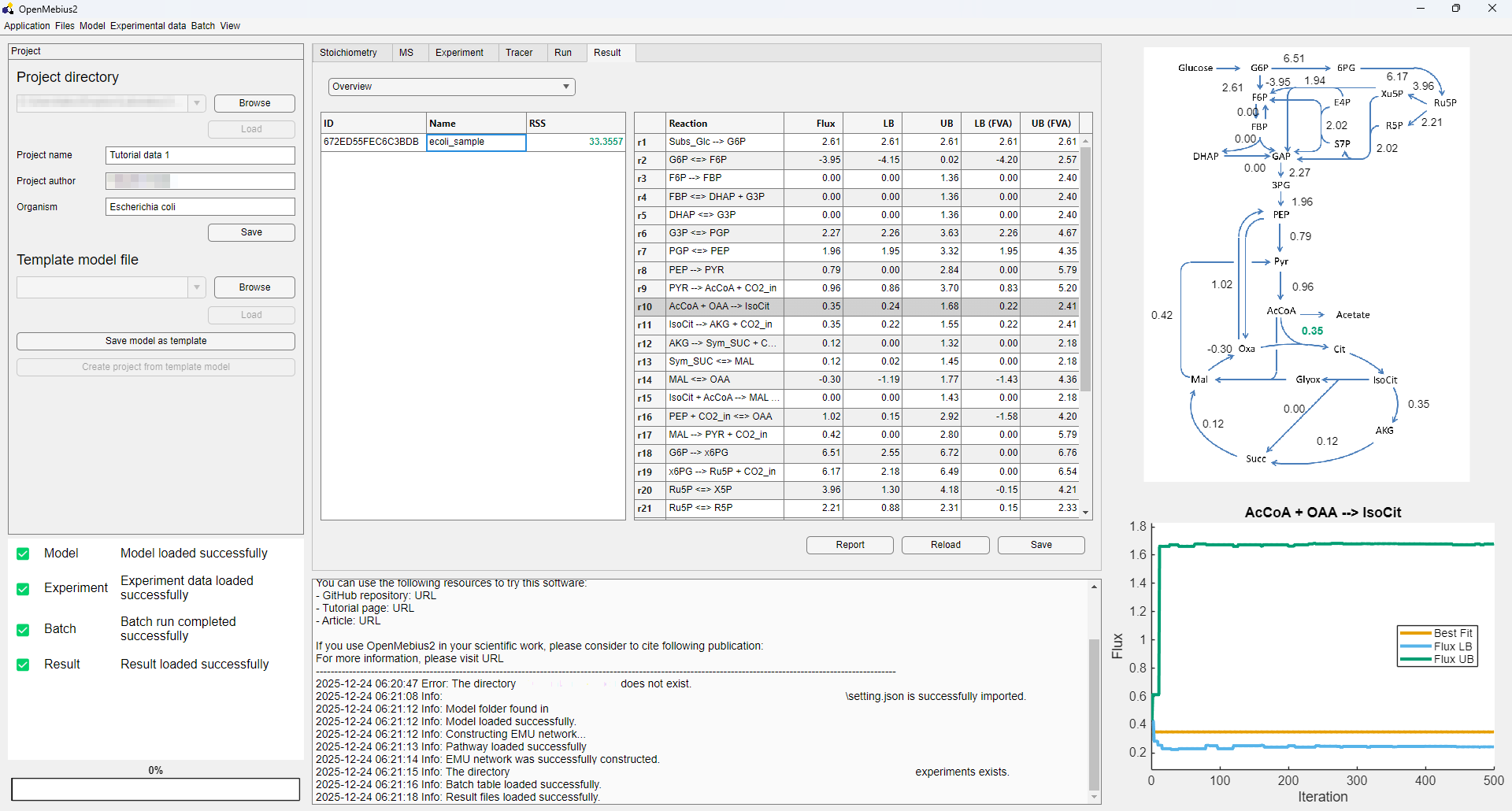Toggle the Experiment status checkbox
This screenshot has width=1512, height=811.
[x=23, y=588]
